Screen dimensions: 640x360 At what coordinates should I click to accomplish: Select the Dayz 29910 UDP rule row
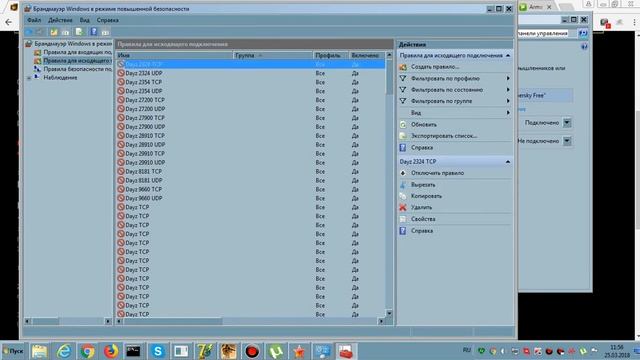coord(250,162)
